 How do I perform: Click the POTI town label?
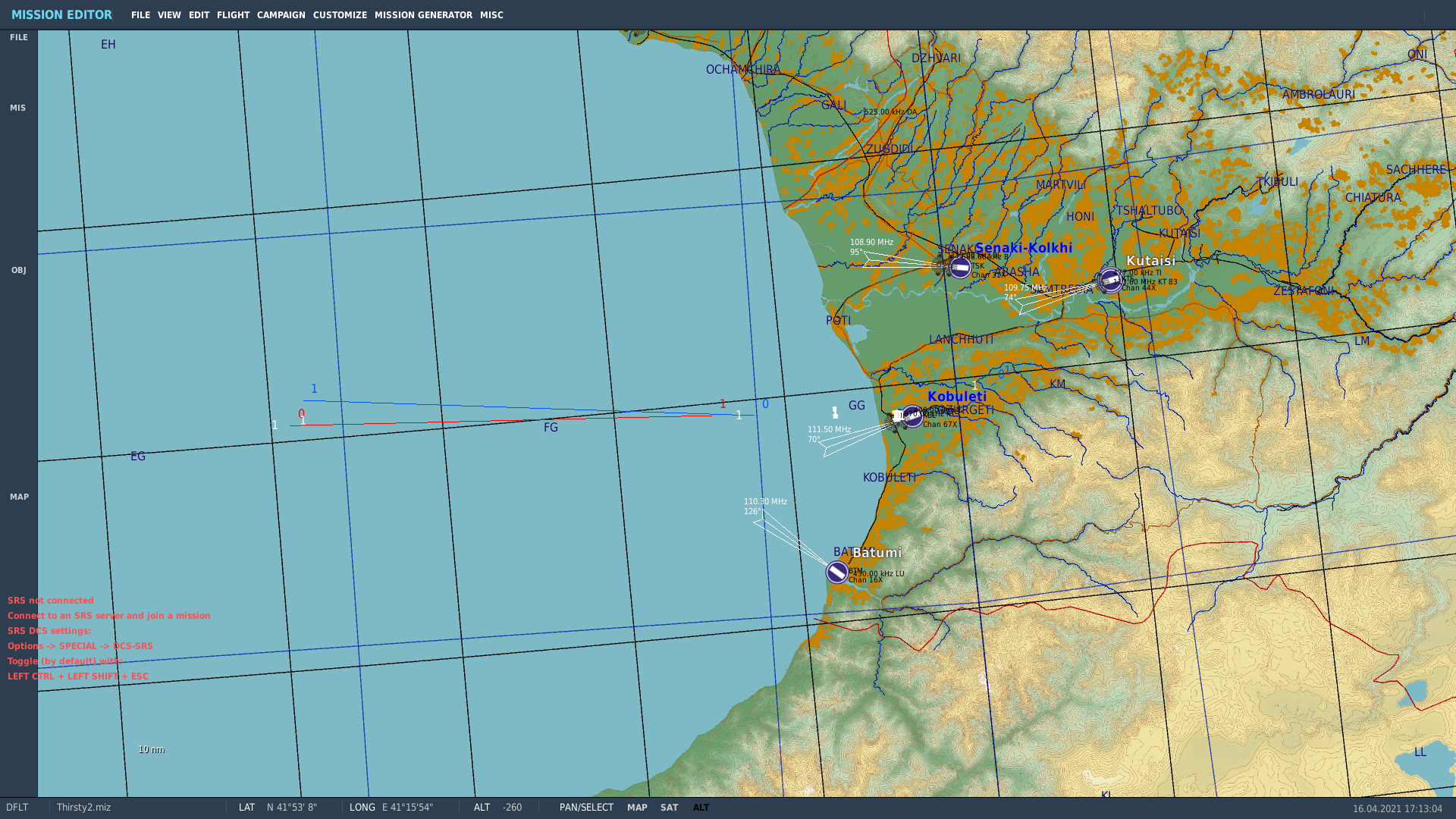(838, 321)
